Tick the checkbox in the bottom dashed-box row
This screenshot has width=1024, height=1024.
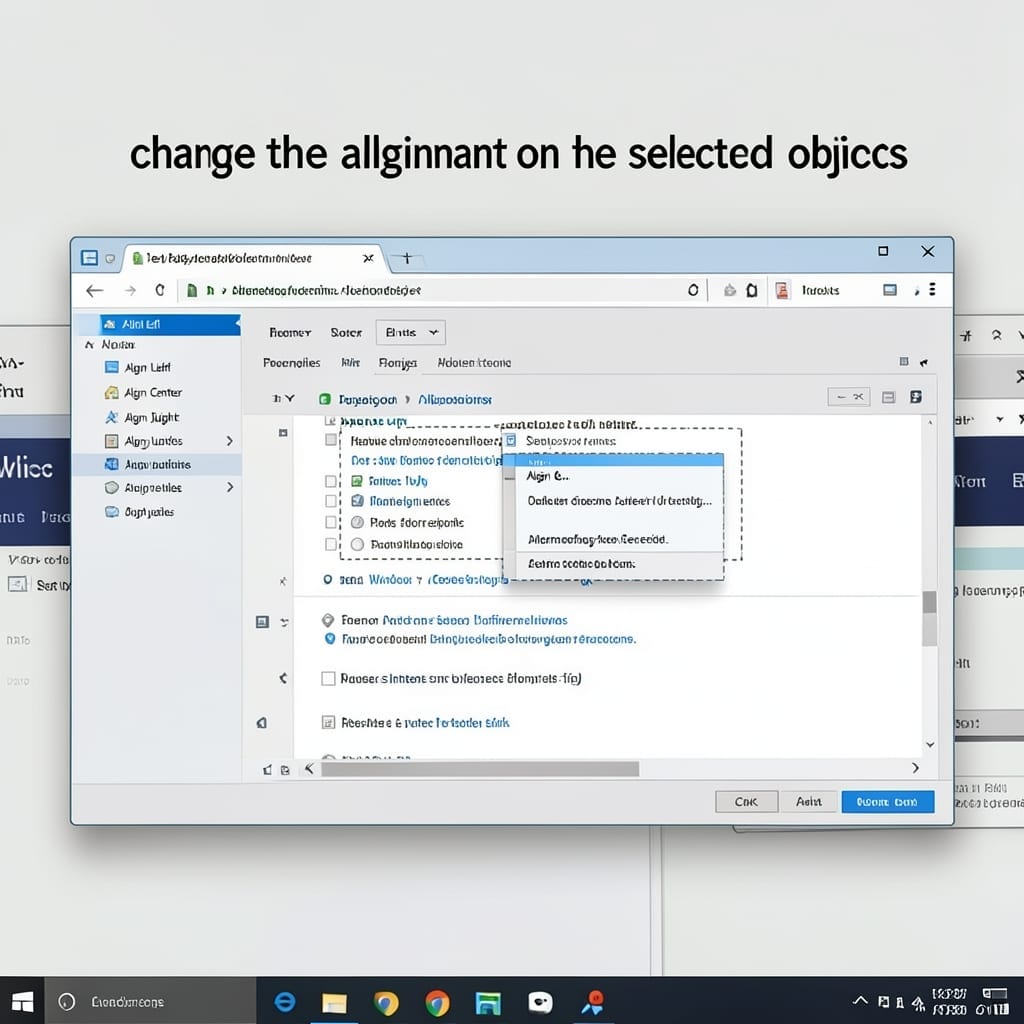(331, 544)
